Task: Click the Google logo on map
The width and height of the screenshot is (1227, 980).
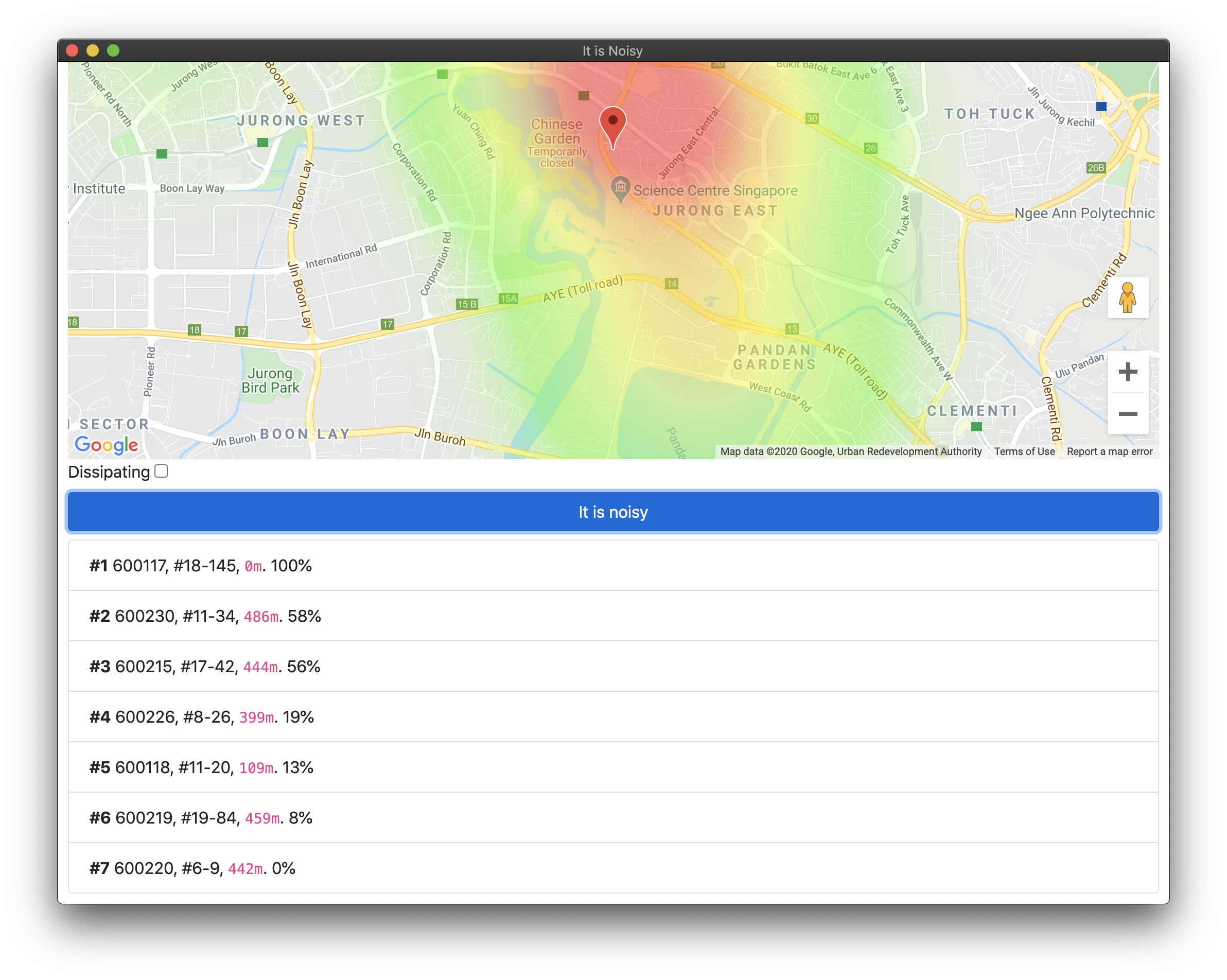Action: [x=107, y=445]
